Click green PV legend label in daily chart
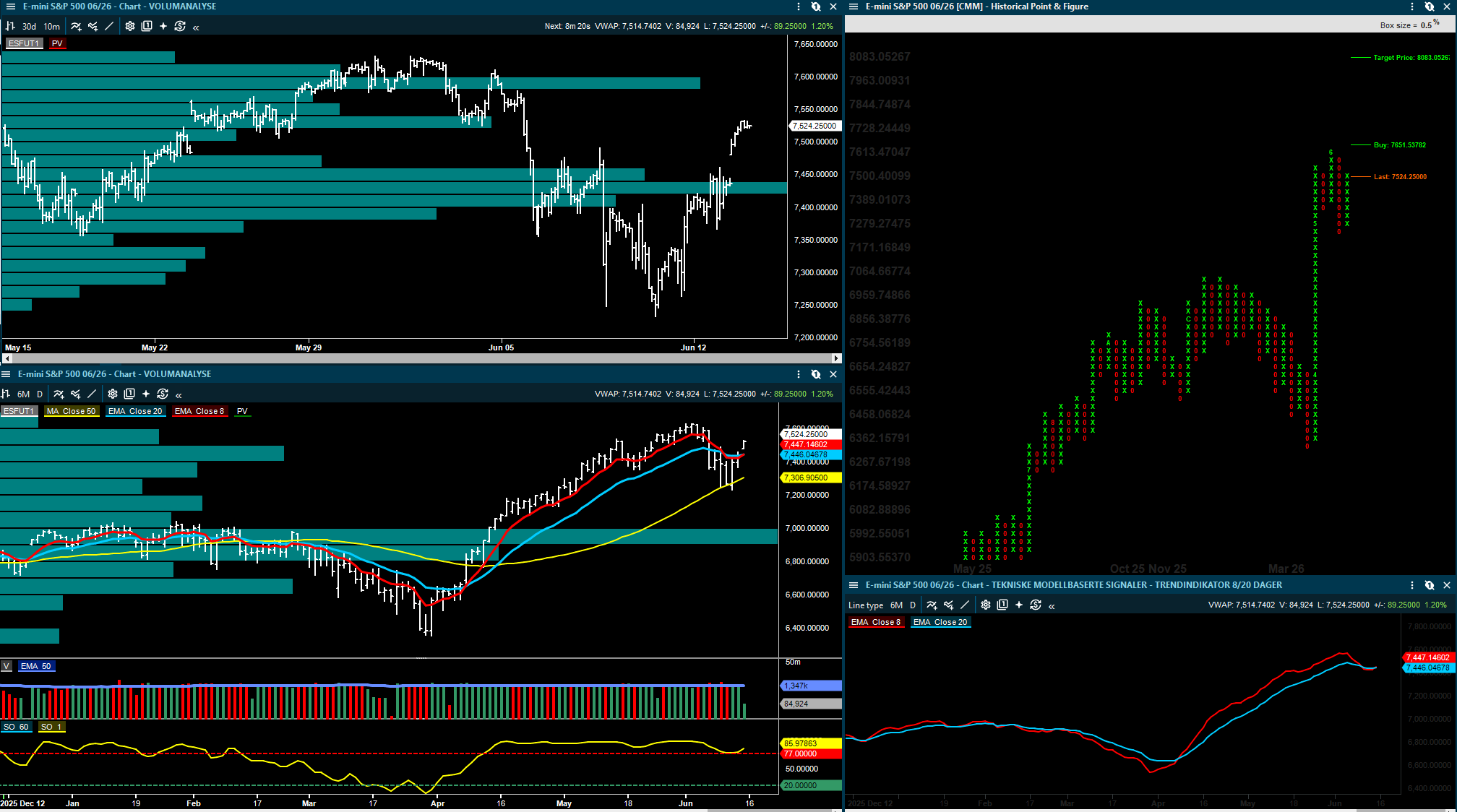 [x=242, y=411]
